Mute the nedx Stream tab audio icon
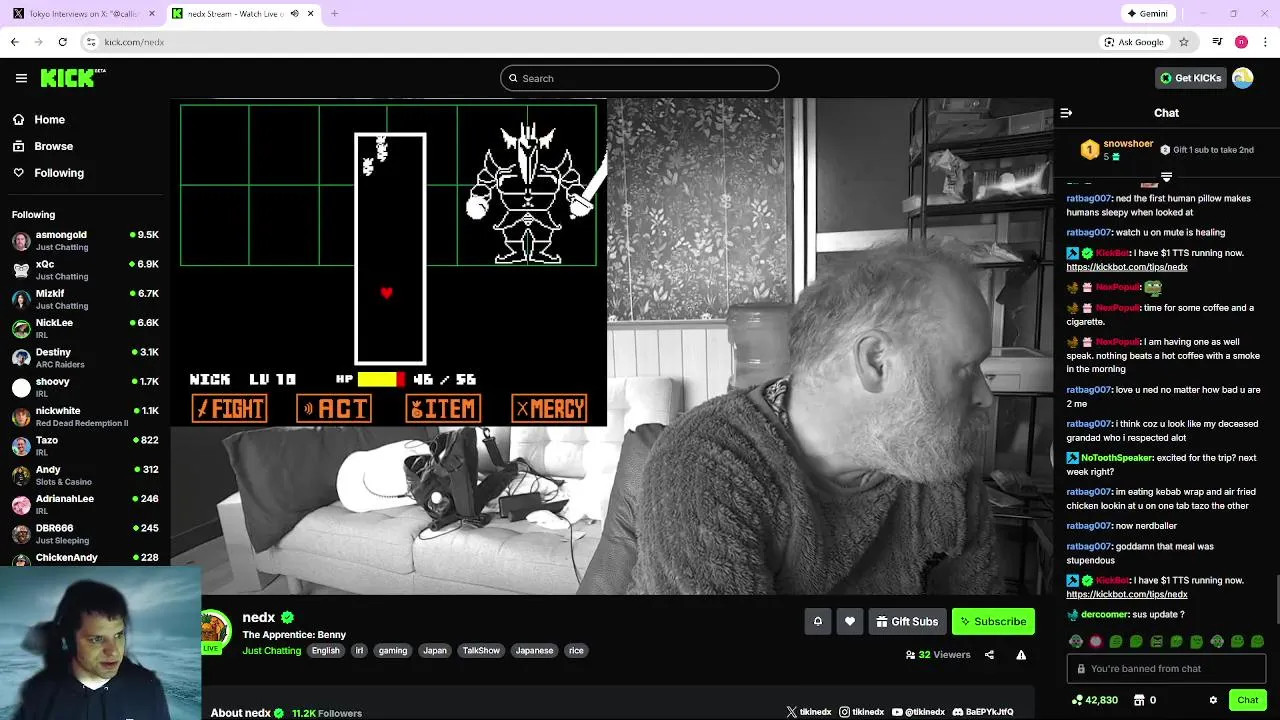Screen dimensions: 1280x720 [x=294, y=14]
